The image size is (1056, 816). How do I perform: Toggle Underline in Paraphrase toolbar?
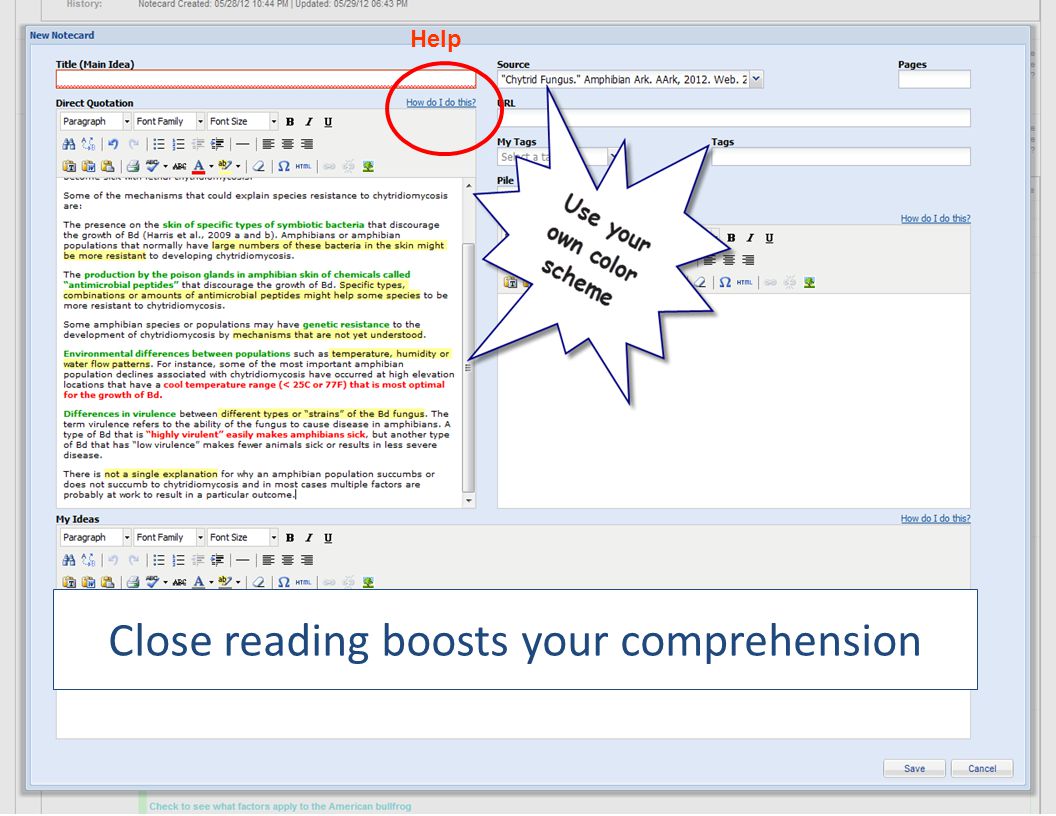pos(769,238)
